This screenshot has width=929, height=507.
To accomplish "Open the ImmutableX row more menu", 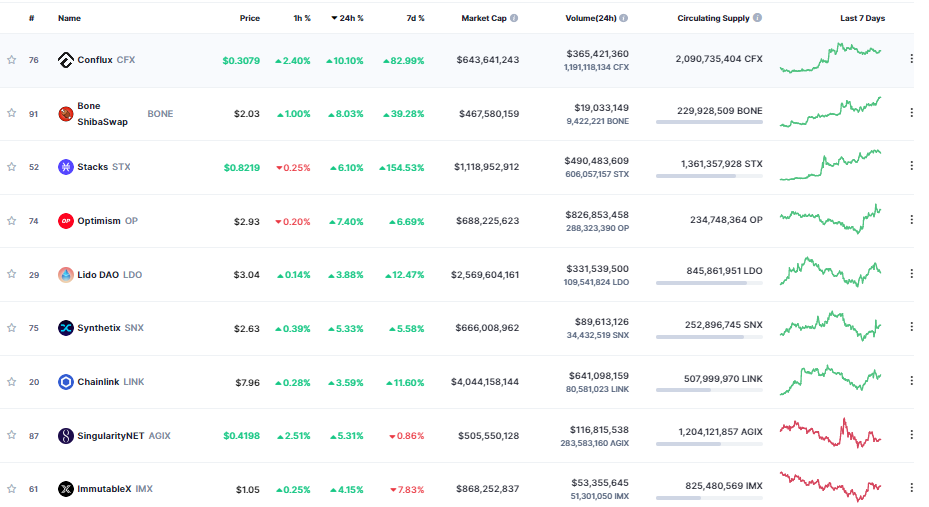I will coord(911,488).
